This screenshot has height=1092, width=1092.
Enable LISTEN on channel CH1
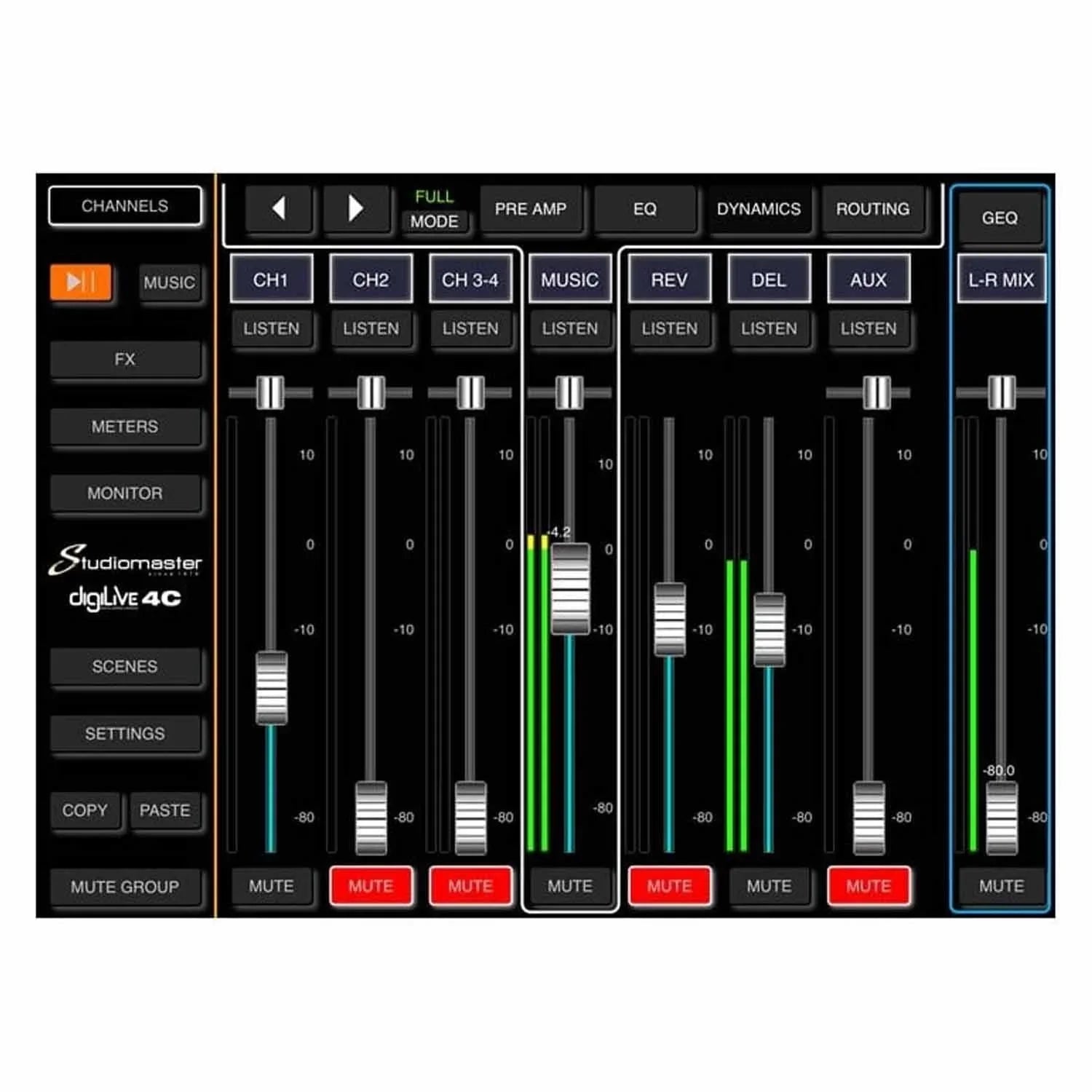(272, 329)
